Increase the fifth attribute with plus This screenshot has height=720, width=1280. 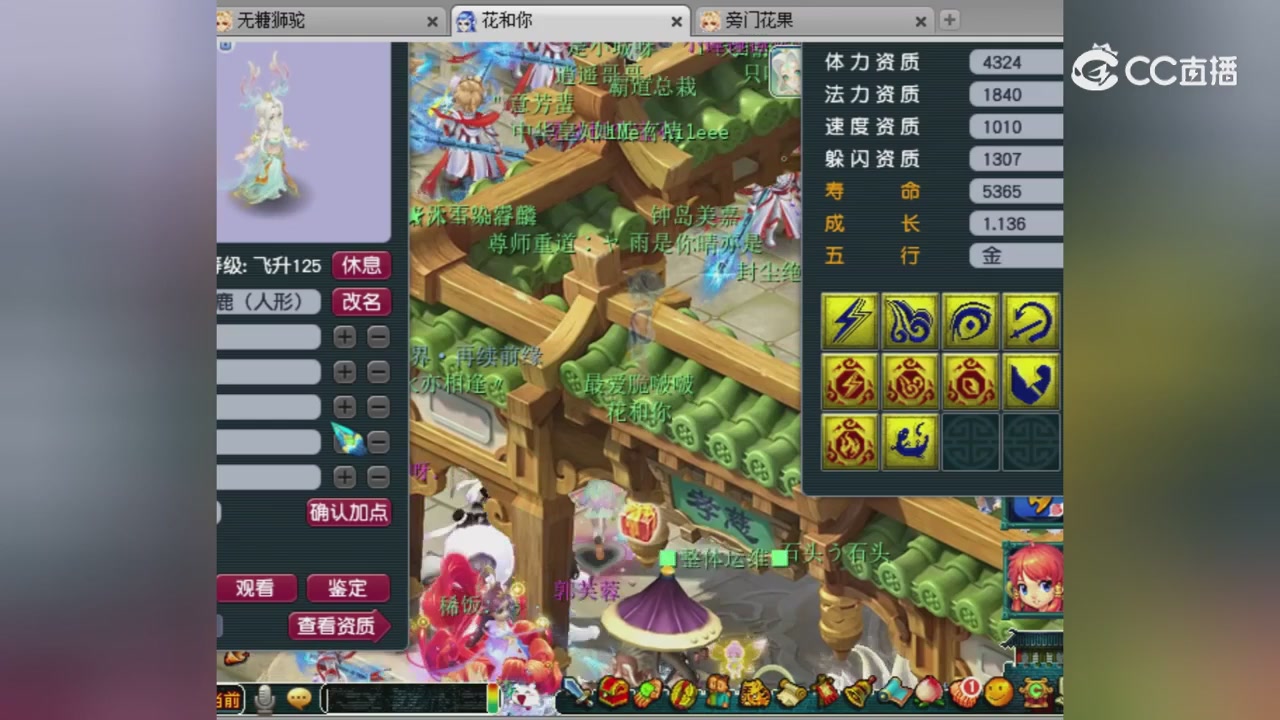coord(344,477)
